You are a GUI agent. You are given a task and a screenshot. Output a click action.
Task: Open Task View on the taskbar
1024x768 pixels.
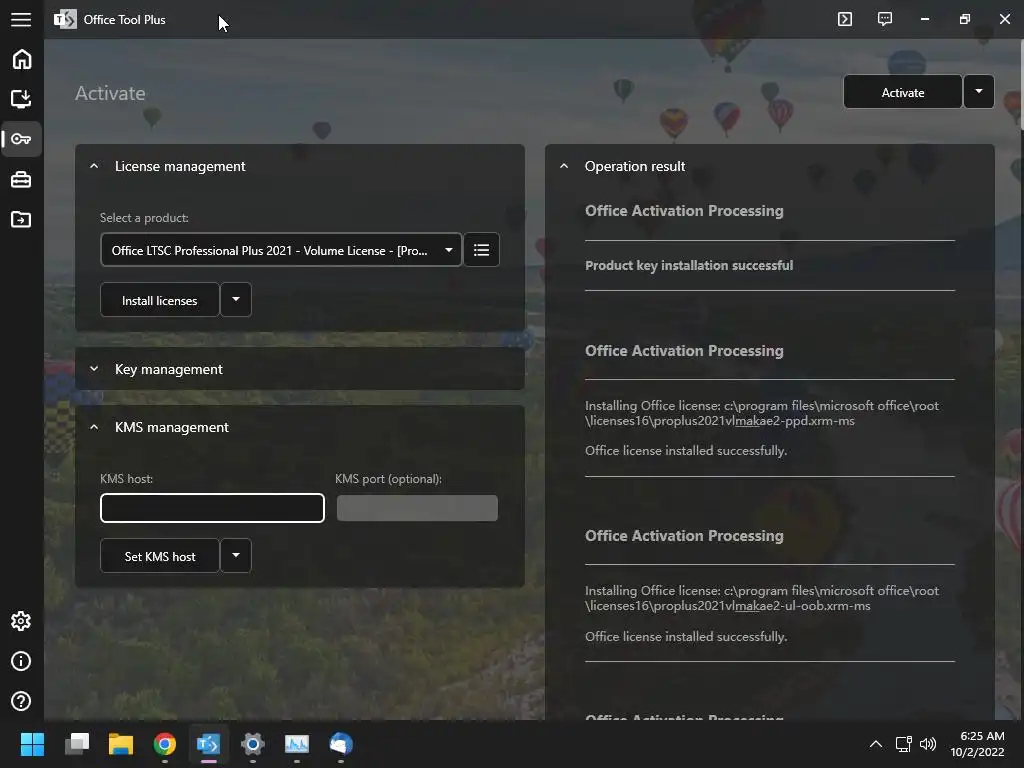click(76, 744)
